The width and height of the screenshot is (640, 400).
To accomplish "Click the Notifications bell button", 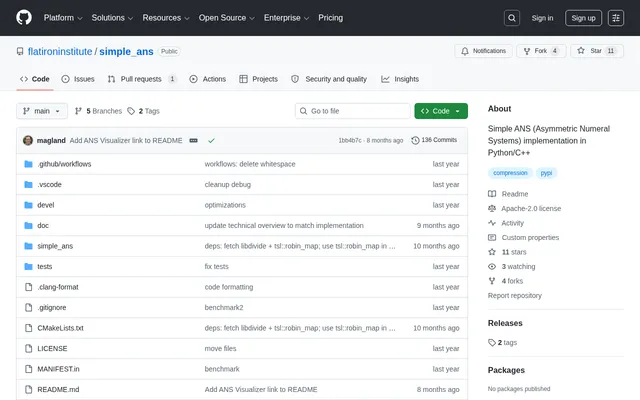I will coord(483,51).
